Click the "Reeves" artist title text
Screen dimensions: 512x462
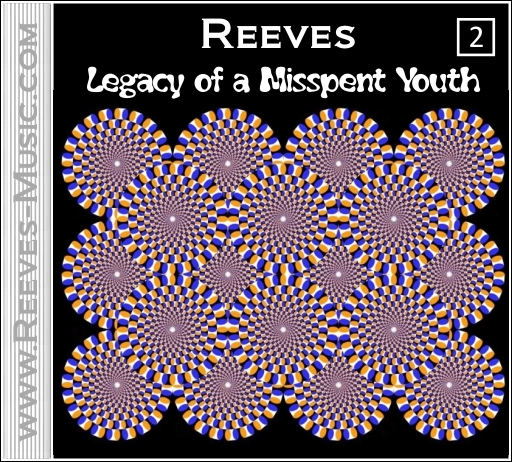tap(278, 34)
